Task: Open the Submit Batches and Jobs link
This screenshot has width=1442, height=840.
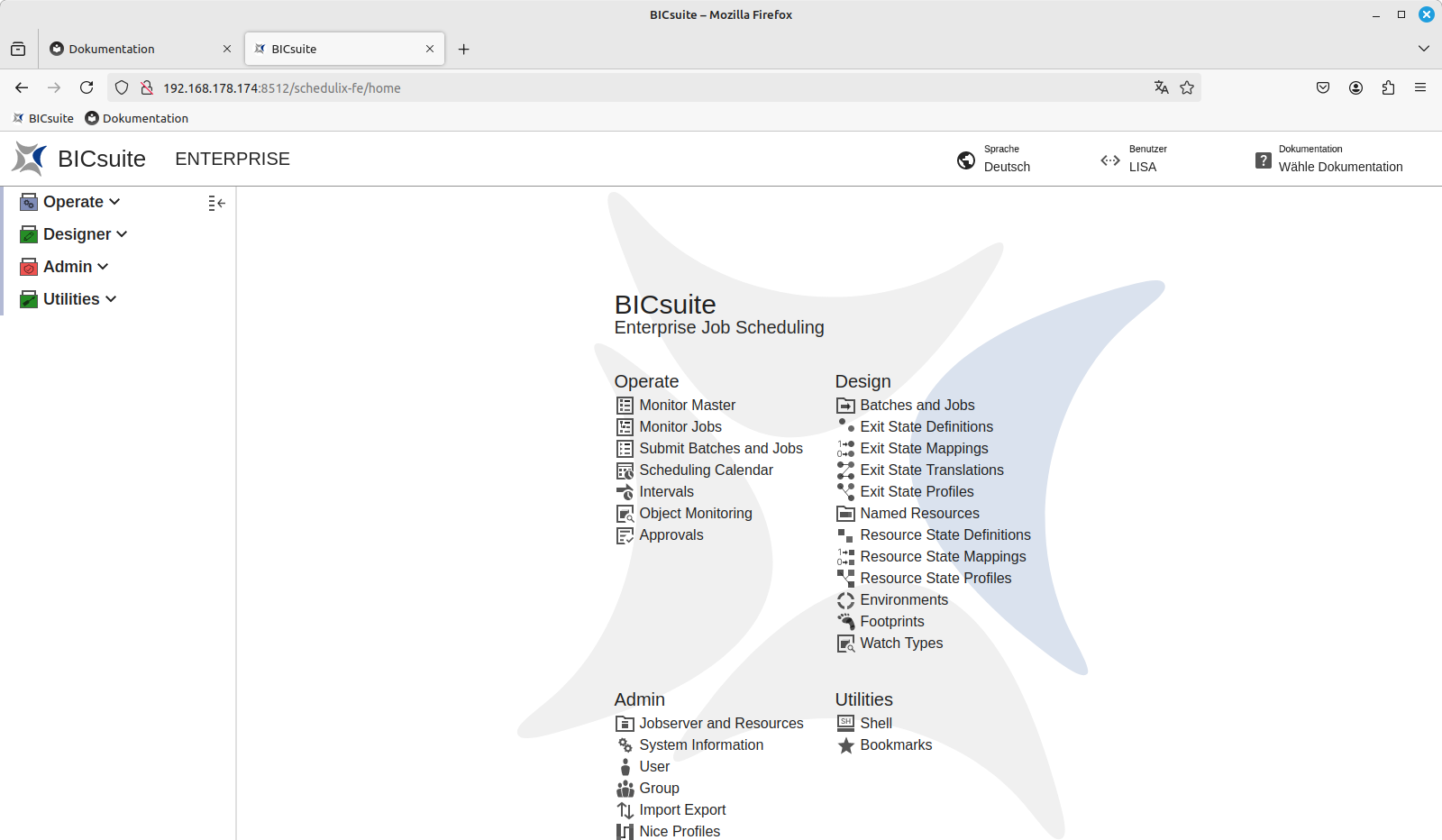Action: (x=720, y=449)
